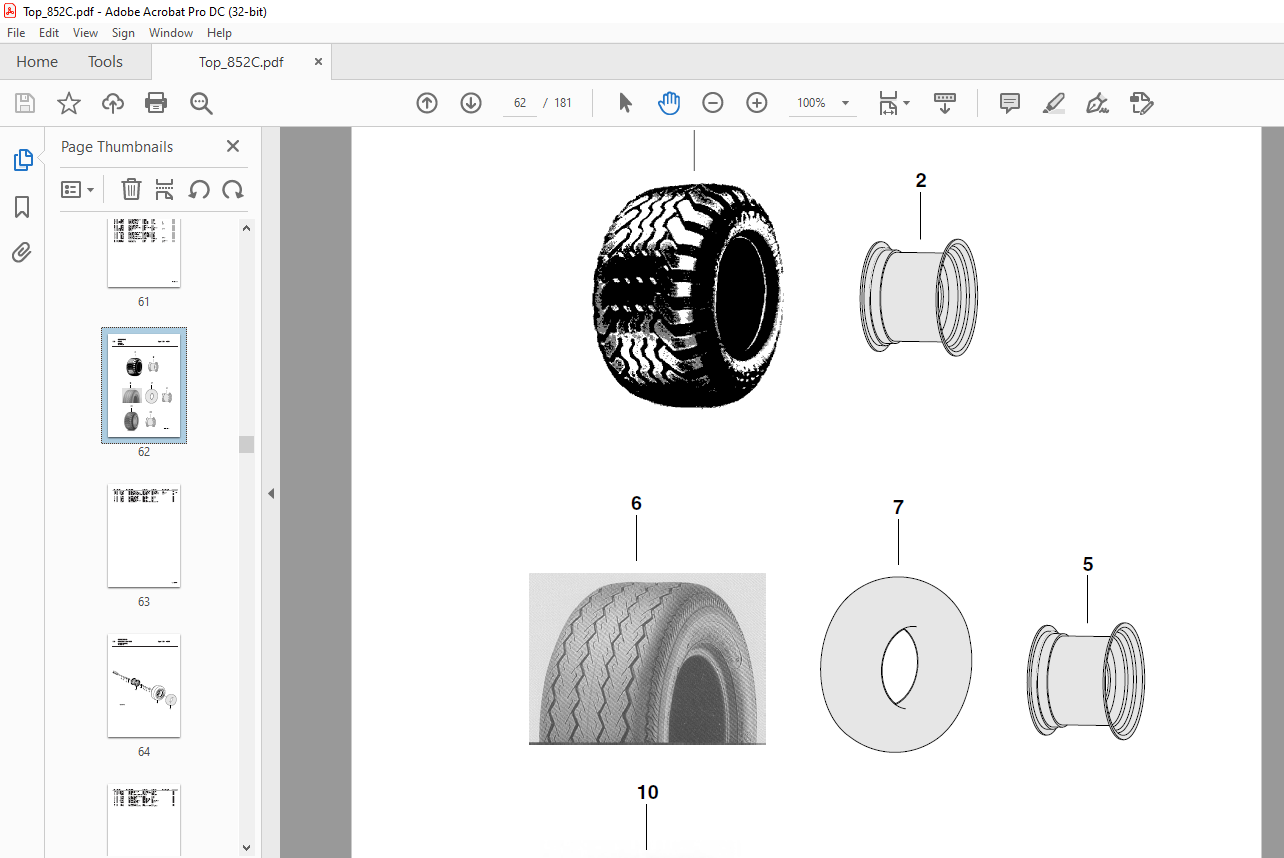Zoom out with the minus button
This screenshot has width=1284, height=858.
pyautogui.click(x=713, y=103)
